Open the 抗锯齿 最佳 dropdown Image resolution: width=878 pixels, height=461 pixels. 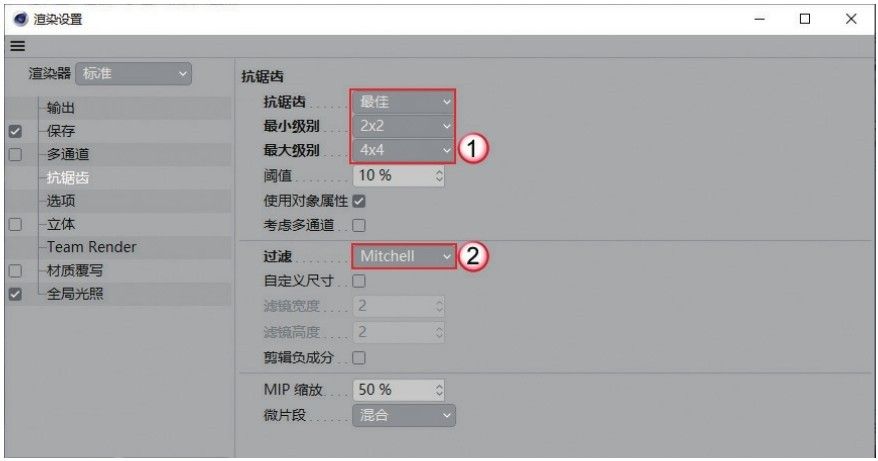pos(404,102)
